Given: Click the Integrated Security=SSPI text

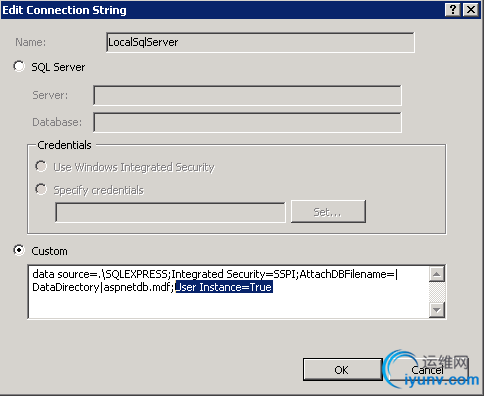Looking at the screenshot, I should [x=234, y=274].
